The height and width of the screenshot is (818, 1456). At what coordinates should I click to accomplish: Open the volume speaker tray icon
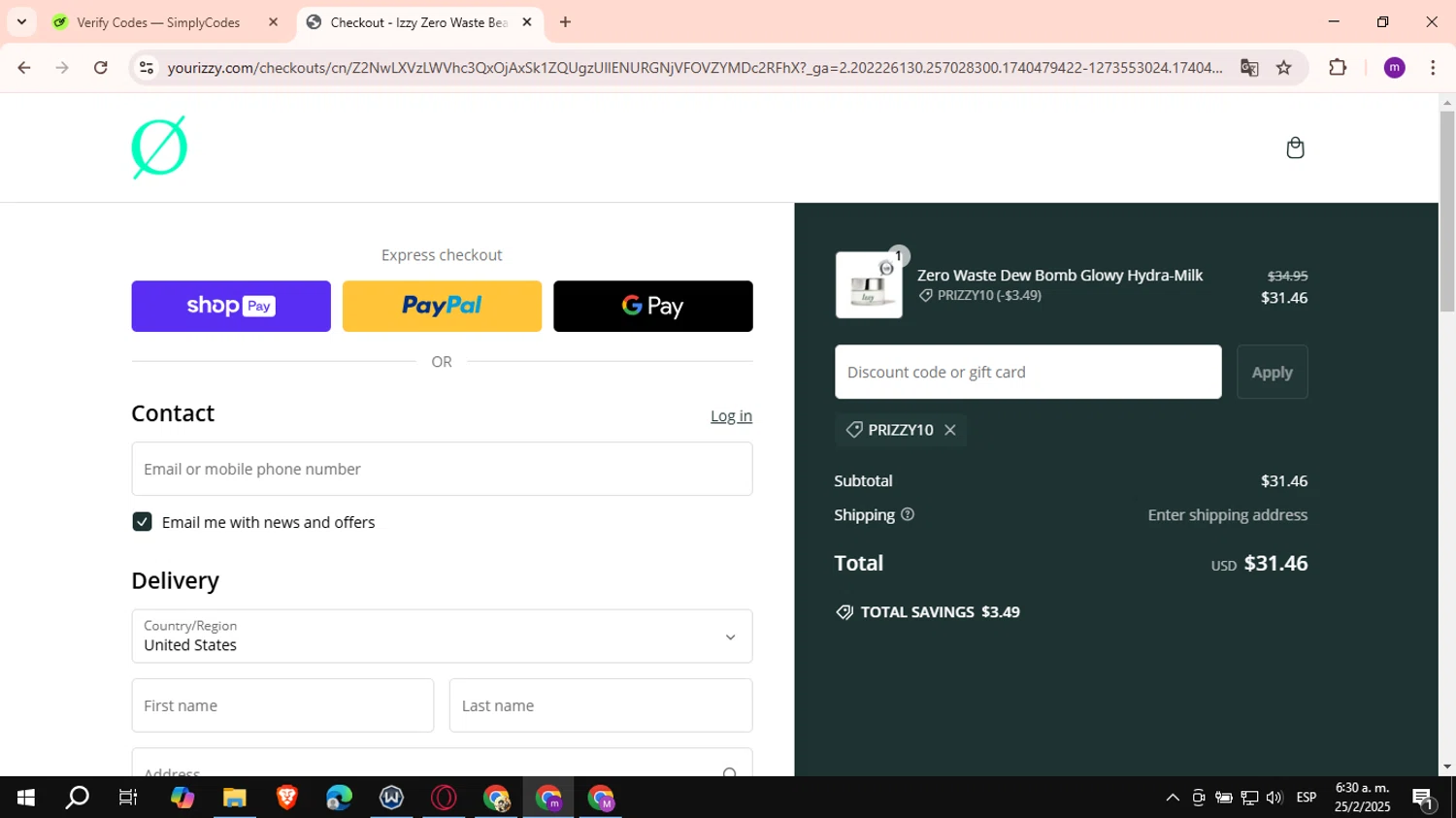click(x=1274, y=798)
